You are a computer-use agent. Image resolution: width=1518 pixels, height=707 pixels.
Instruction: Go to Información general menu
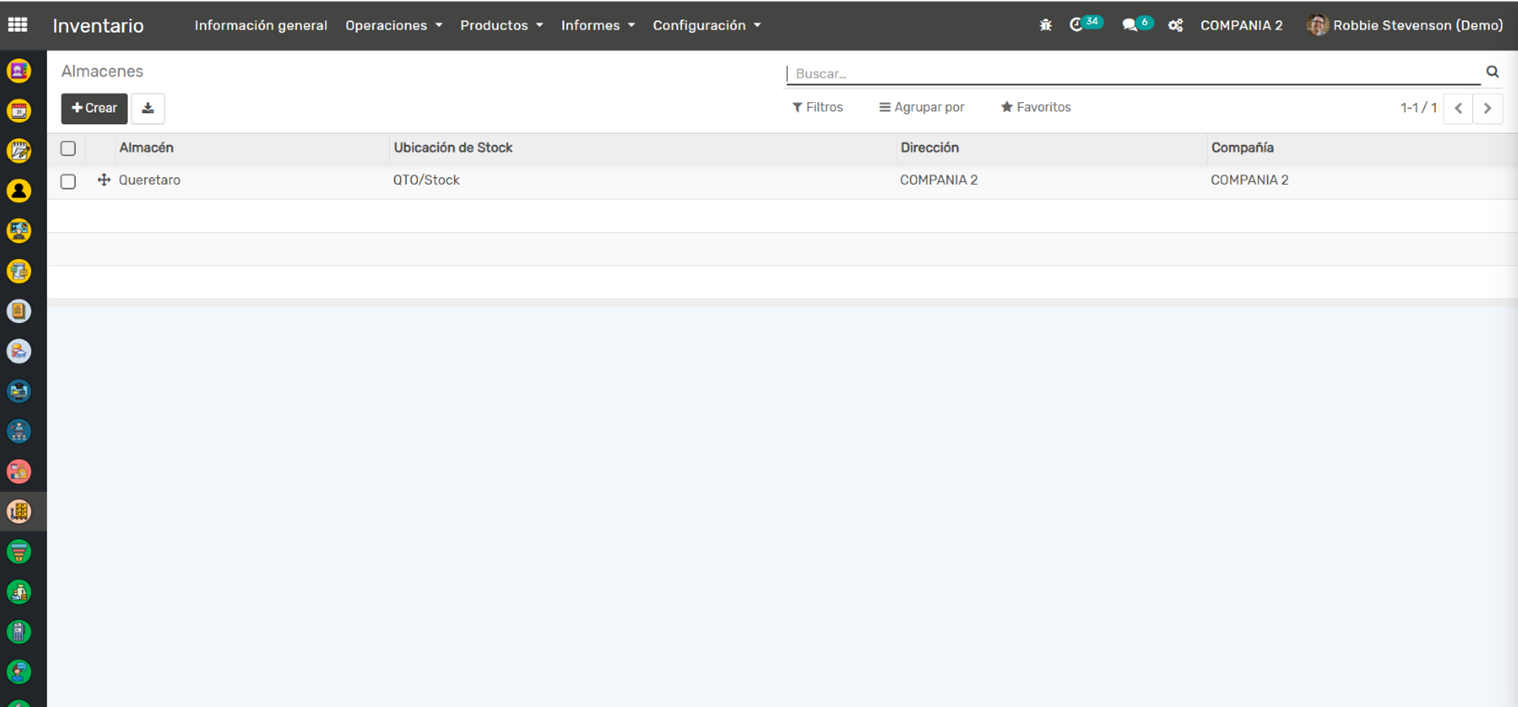click(x=260, y=25)
